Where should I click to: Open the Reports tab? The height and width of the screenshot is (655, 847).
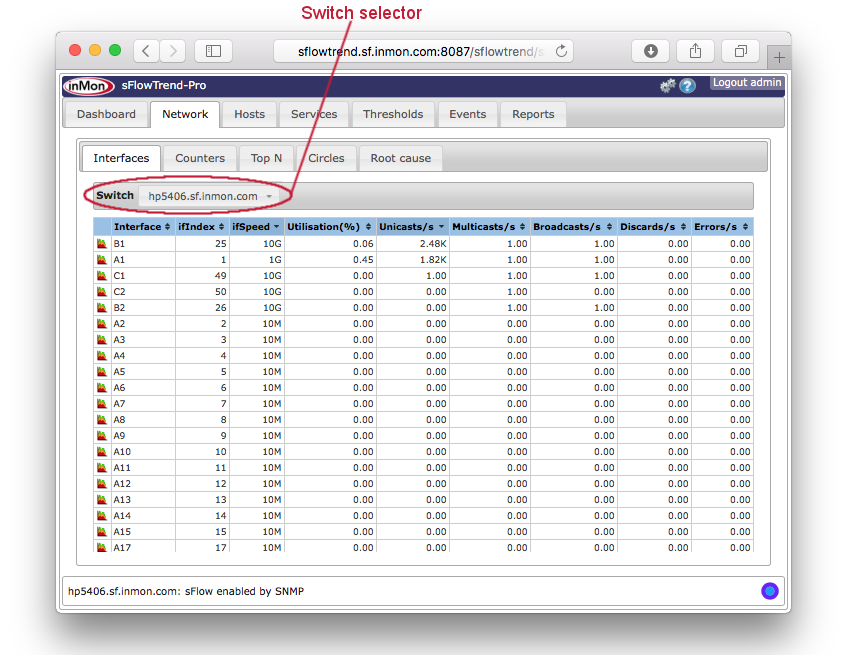(533, 114)
